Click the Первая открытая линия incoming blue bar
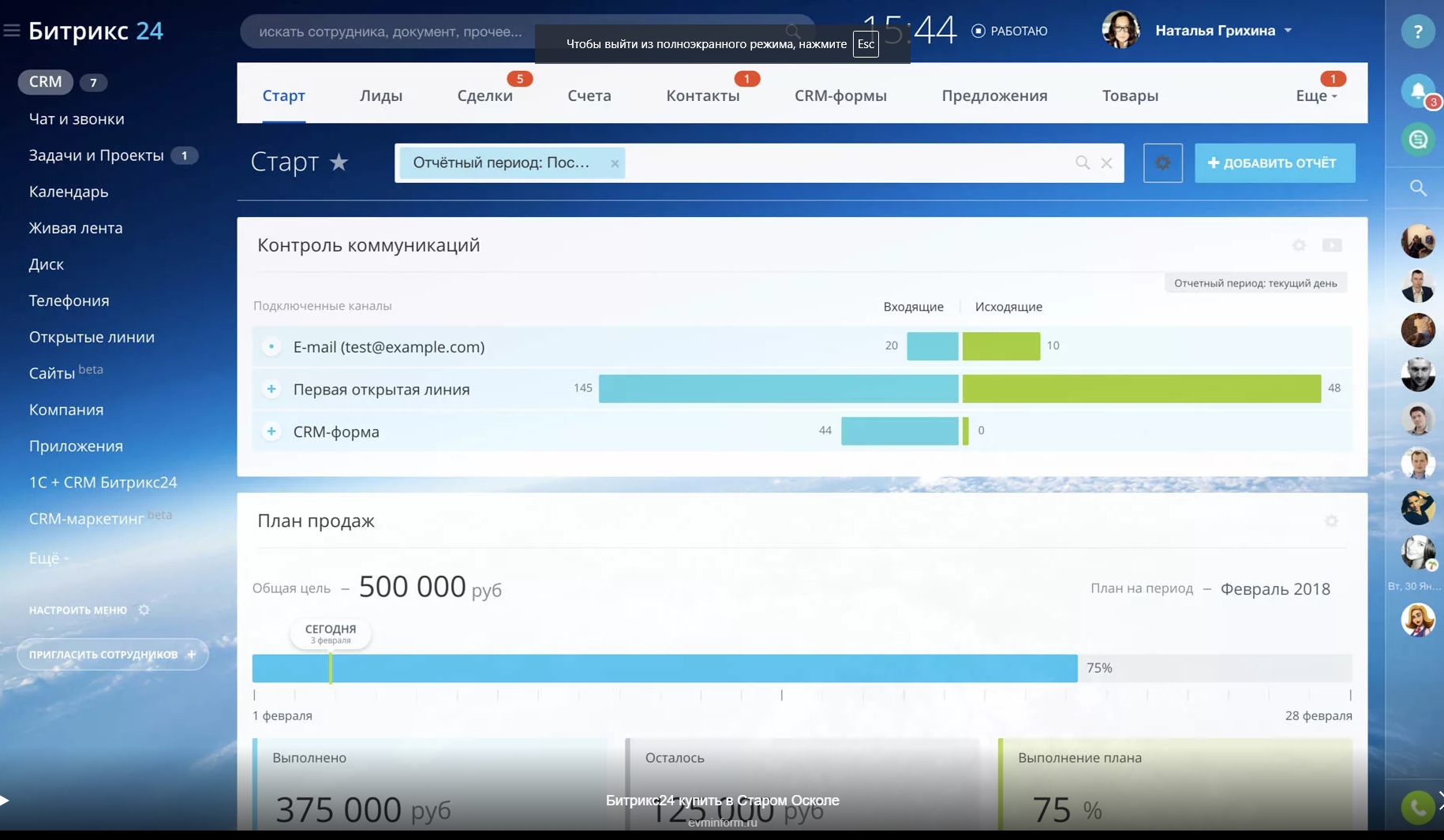1444x840 pixels. pos(778,388)
